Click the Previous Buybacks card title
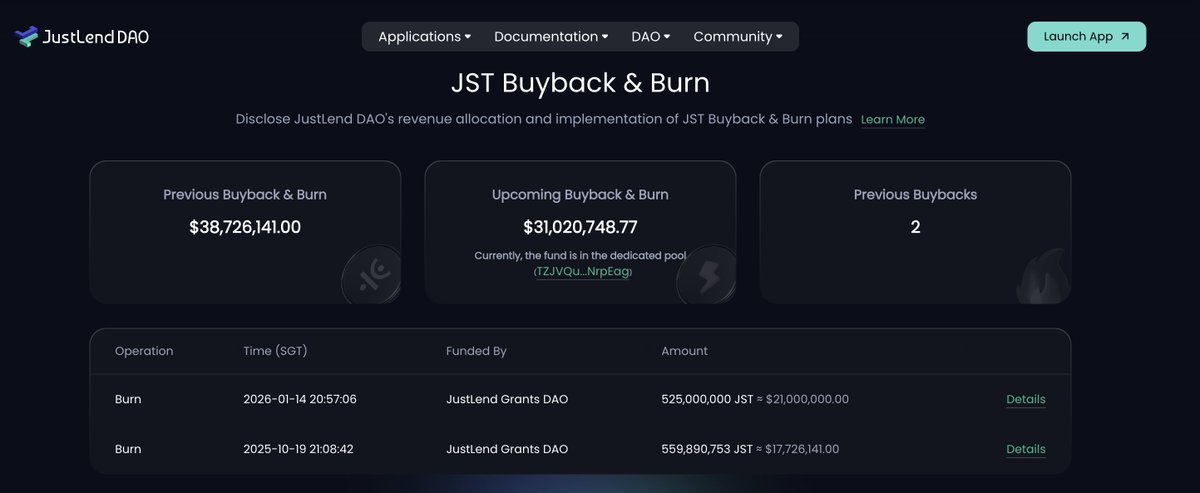 tap(915, 195)
